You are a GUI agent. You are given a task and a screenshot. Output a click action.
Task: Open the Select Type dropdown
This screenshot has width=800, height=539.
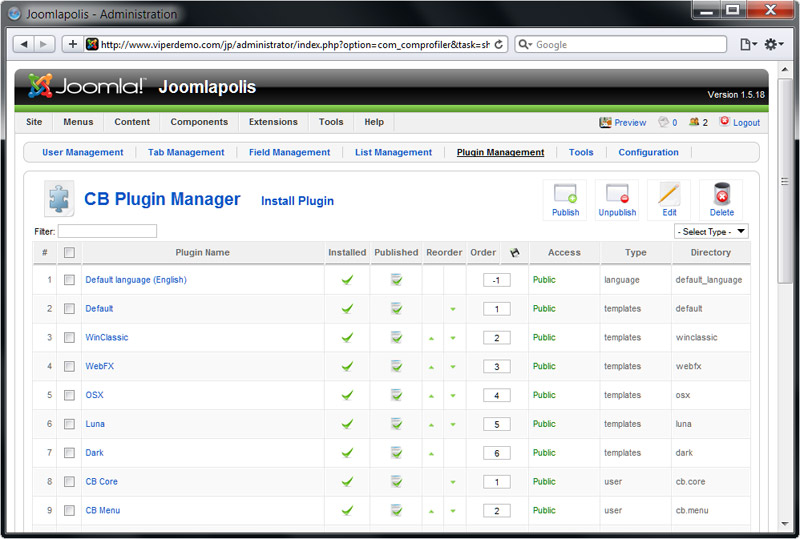pyautogui.click(x=711, y=231)
